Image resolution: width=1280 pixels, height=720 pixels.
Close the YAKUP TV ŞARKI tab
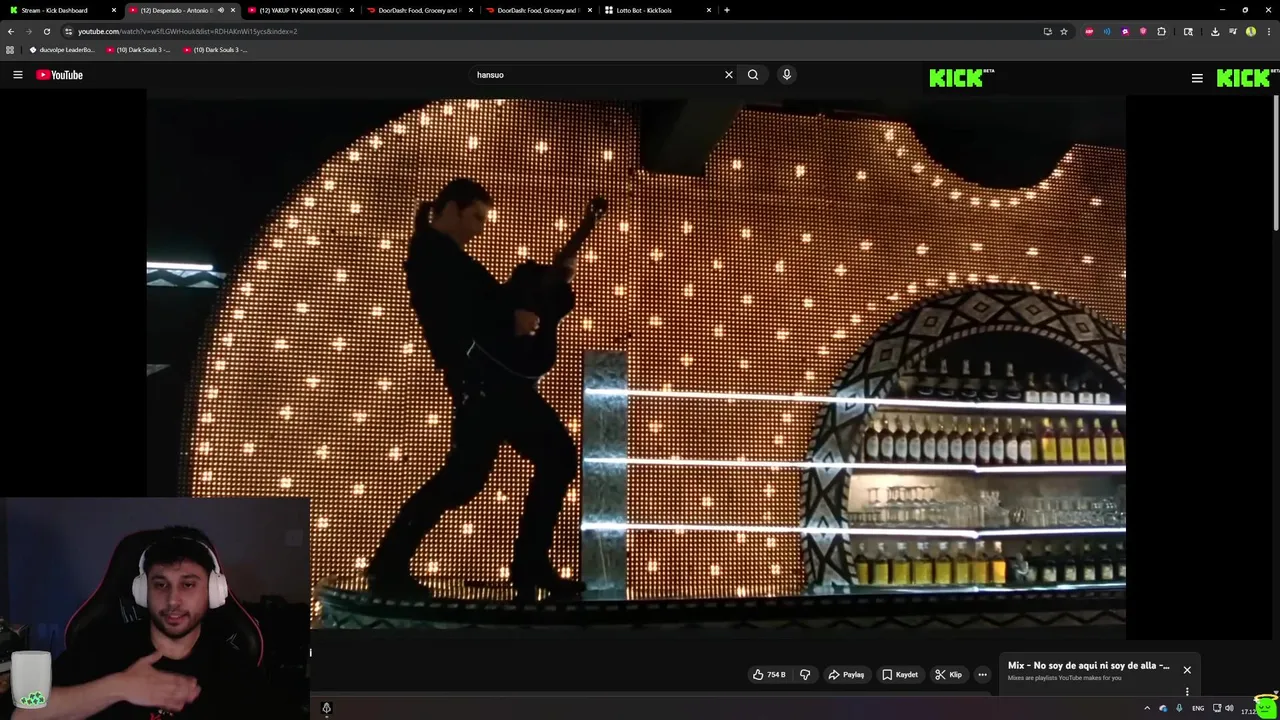(352, 10)
